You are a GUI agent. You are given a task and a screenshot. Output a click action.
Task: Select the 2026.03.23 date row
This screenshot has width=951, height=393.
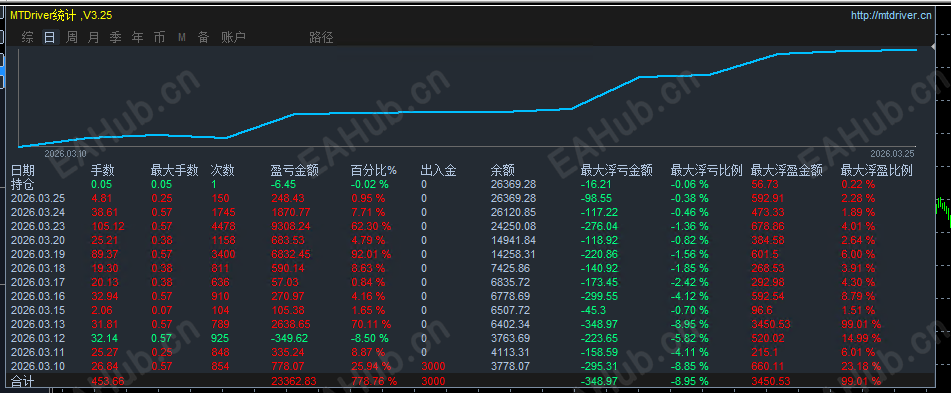(x=38, y=226)
